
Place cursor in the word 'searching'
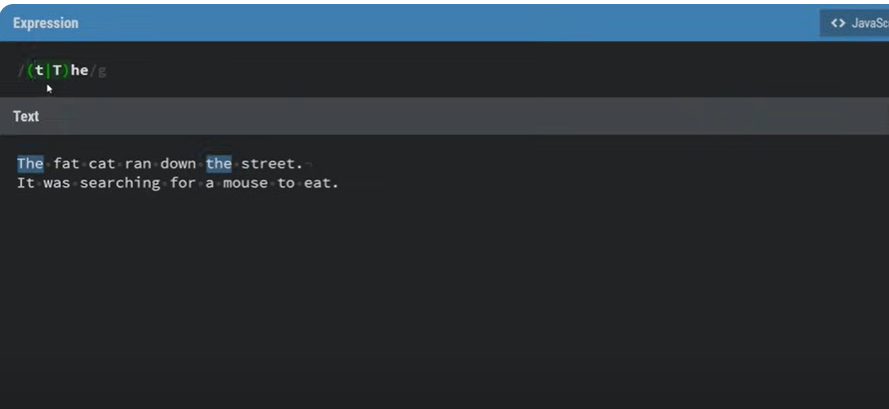point(120,183)
